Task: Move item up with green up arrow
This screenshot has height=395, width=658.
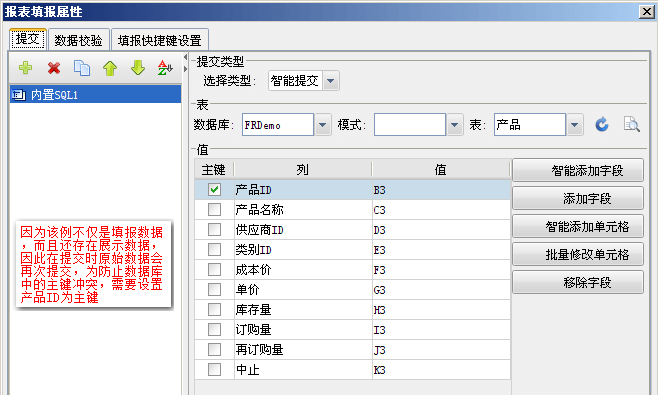Action: (x=110, y=68)
